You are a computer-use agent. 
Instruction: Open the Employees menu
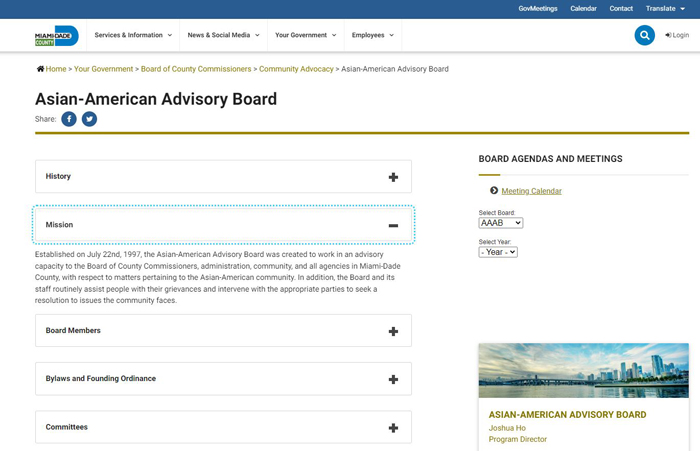click(373, 35)
